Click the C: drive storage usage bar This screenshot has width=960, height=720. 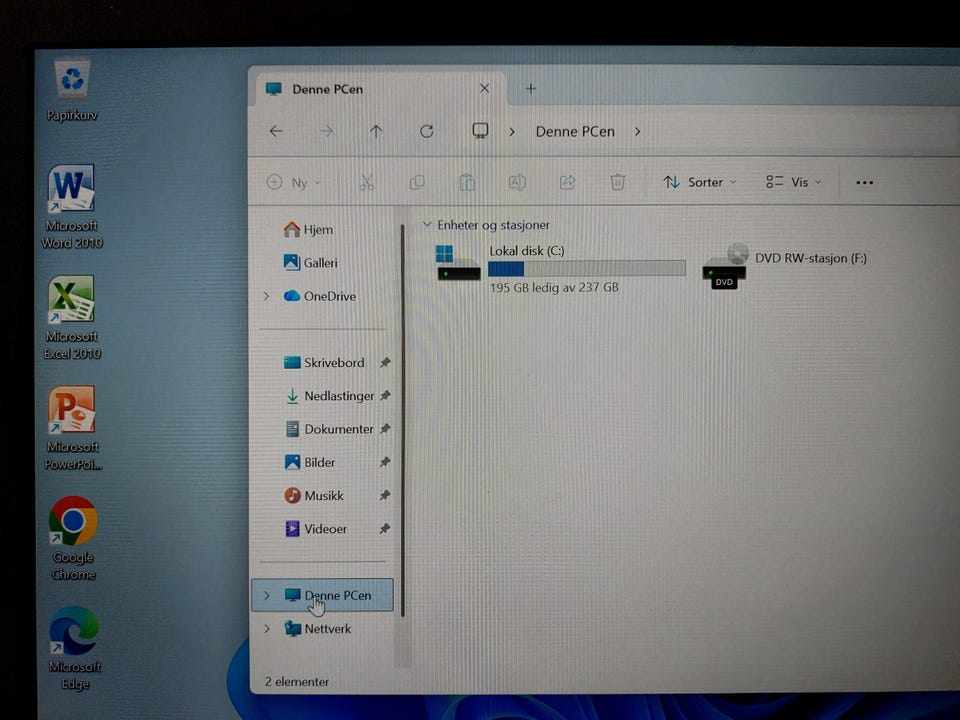pyautogui.click(x=587, y=268)
